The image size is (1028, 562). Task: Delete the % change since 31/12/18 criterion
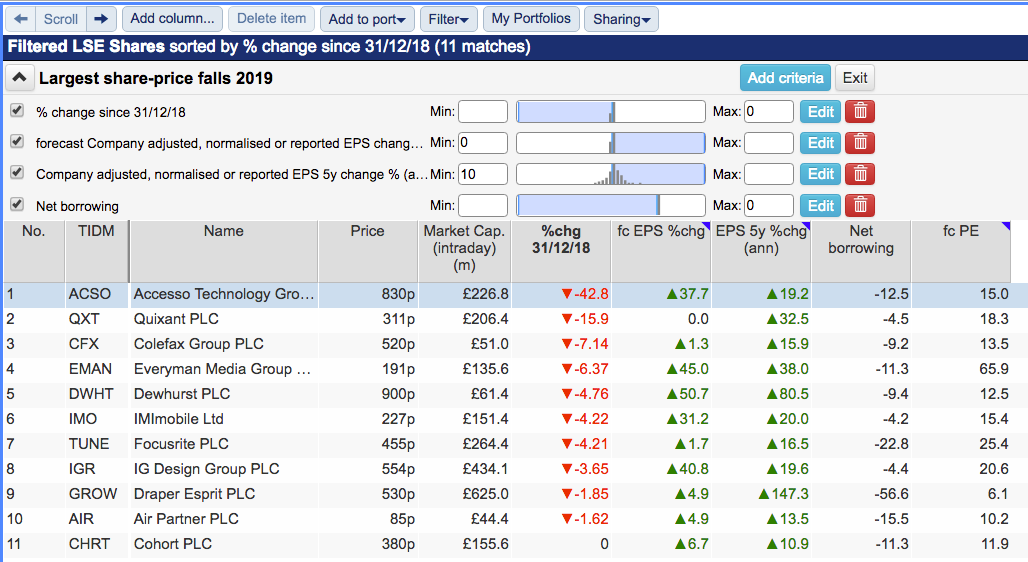click(860, 111)
